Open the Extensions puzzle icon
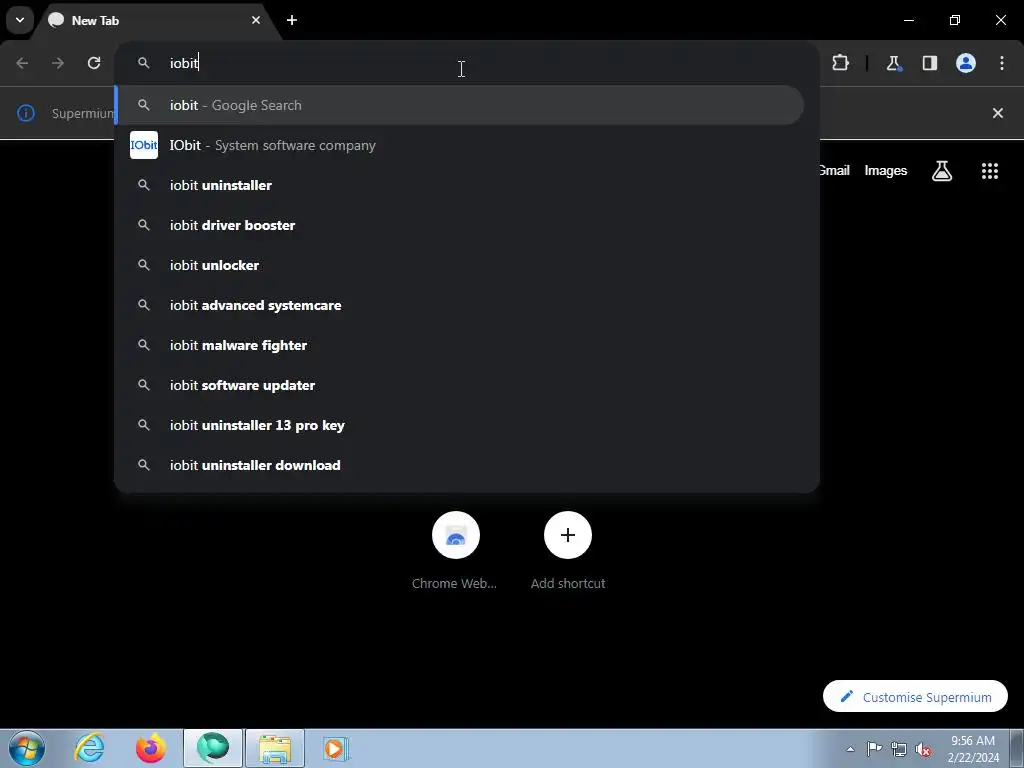This screenshot has width=1024, height=768. click(x=840, y=63)
